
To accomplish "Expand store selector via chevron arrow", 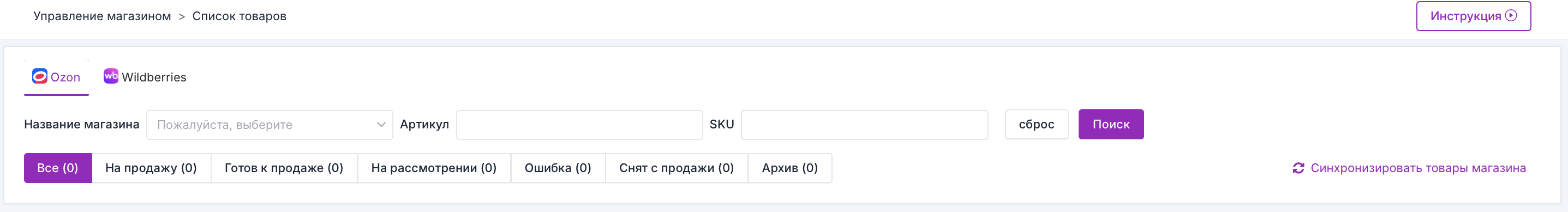I will 381,124.
